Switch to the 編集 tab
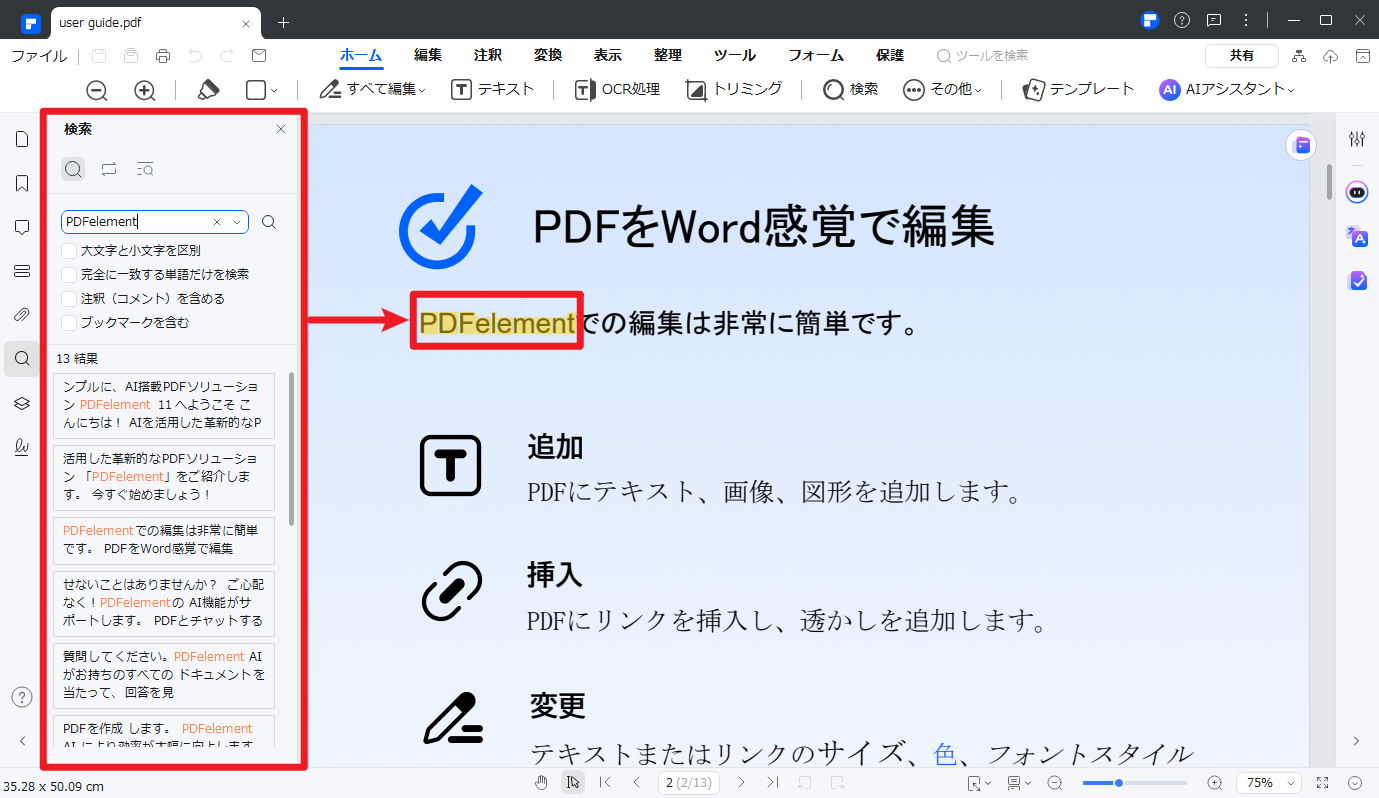This screenshot has width=1379, height=798. click(428, 56)
